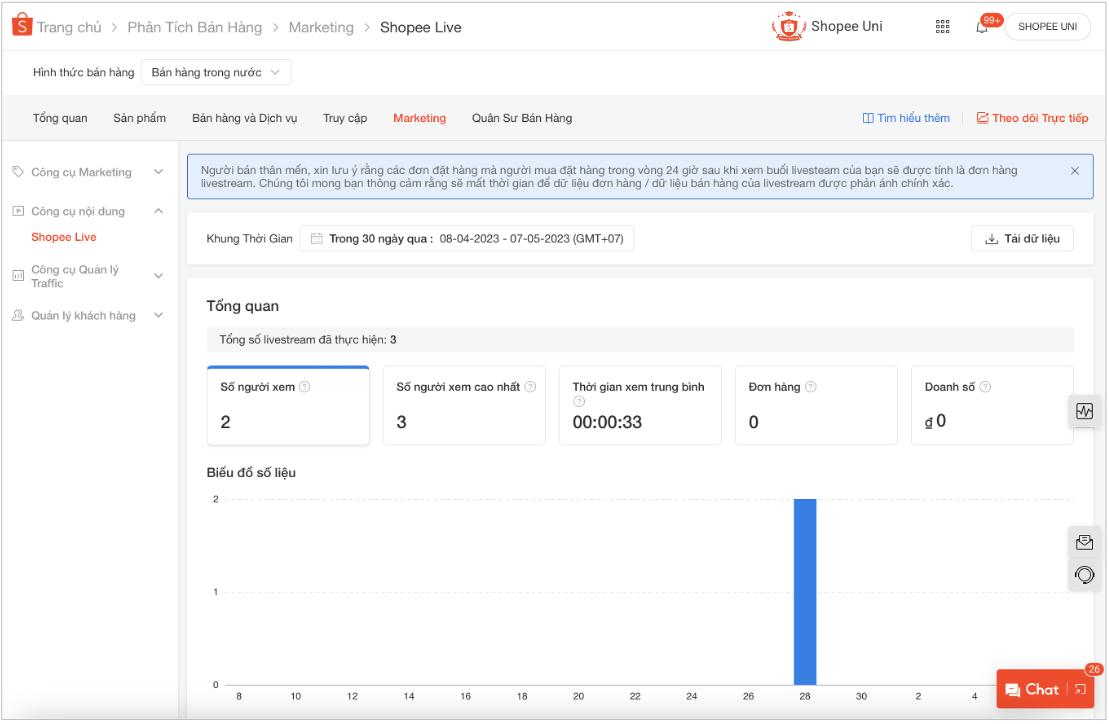Open the notifications bell
The width and height of the screenshot is (1109, 724).
(982, 27)
